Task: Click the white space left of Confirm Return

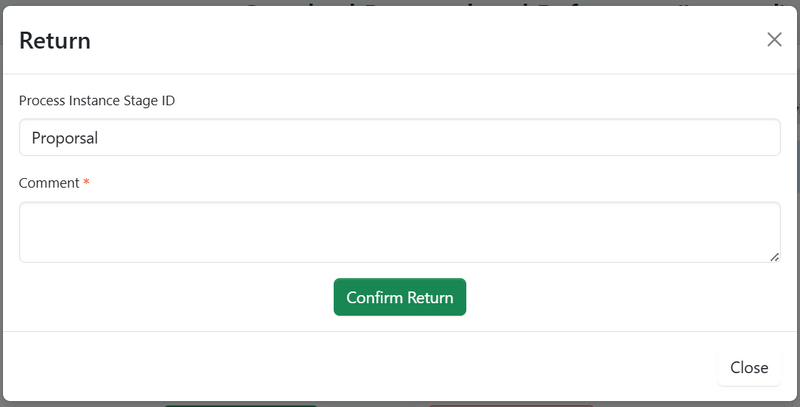Action: [170, 297]
